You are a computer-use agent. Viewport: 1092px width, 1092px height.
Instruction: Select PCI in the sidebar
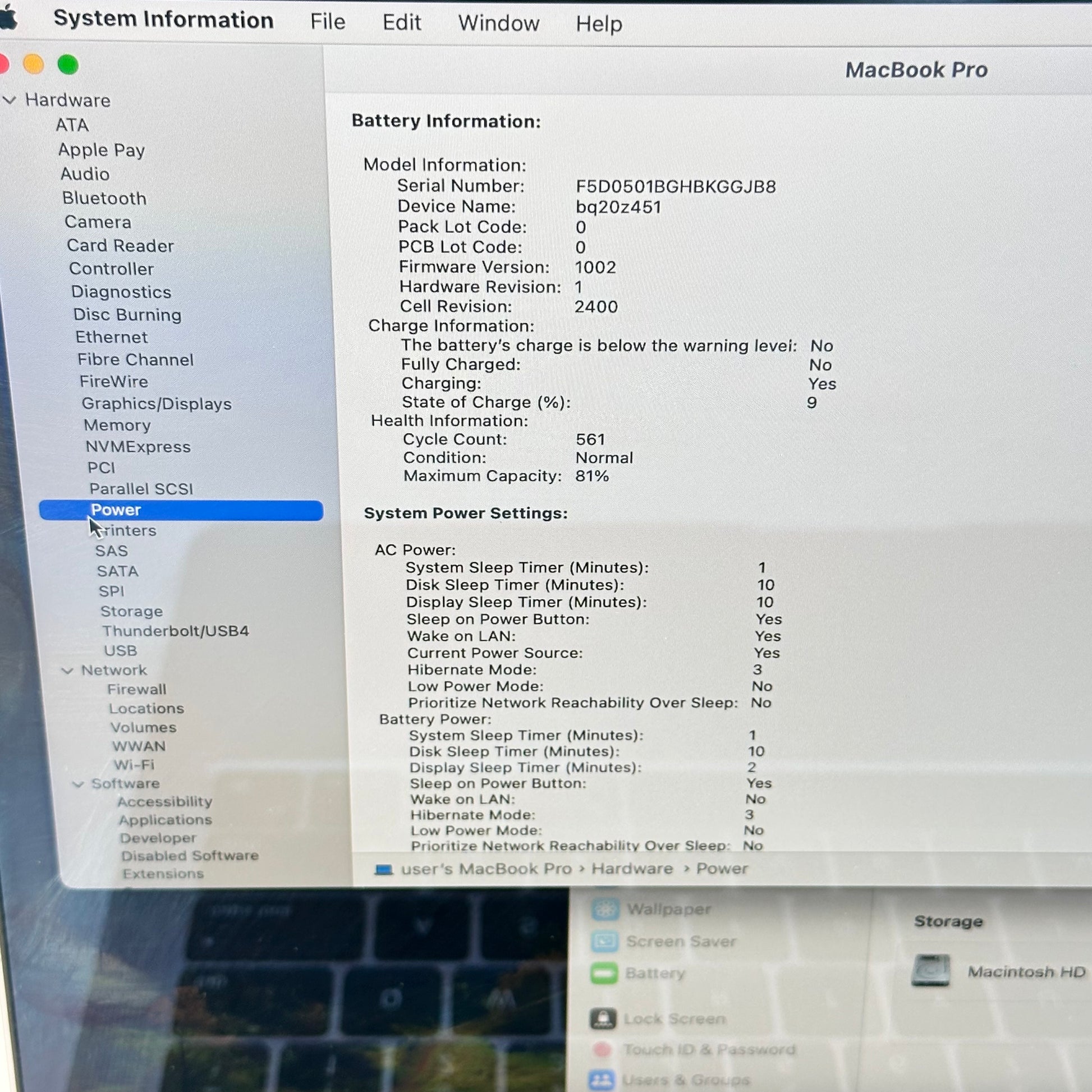coord(101,468)
